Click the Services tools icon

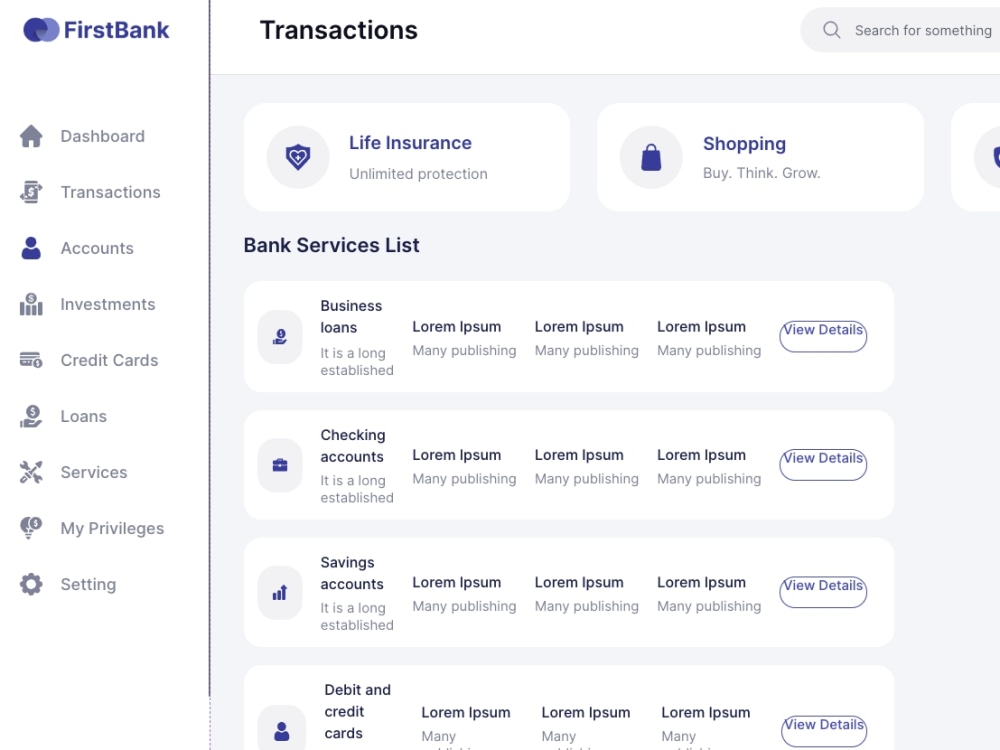coord(31,472)
